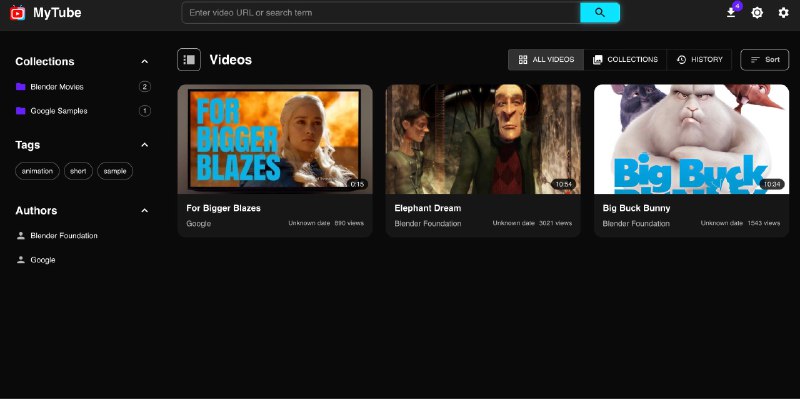This screenshot has width=800, height=399.
Task: Click the Elephant Dream title
Action: [428, 208]
